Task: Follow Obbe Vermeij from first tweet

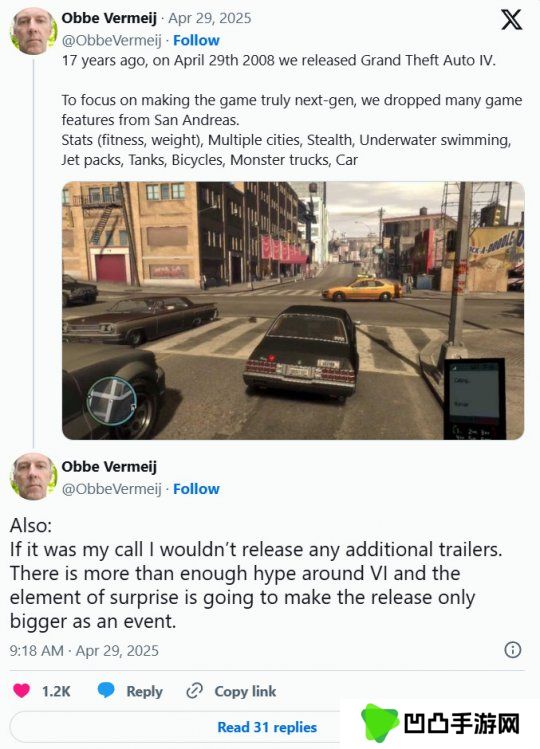Action: [196, 41]
